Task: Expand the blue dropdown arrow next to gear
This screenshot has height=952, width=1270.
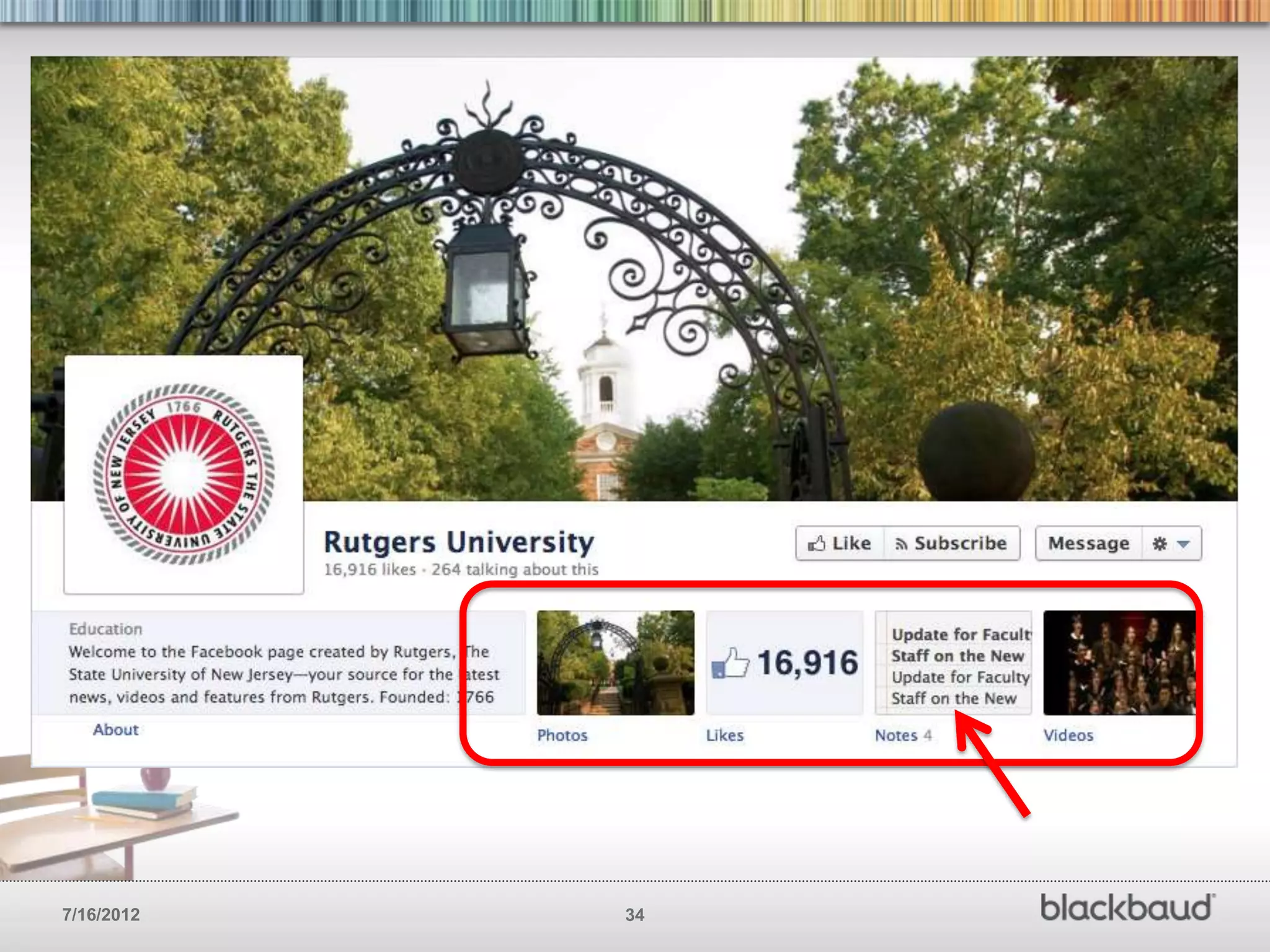Action: 1183,544
